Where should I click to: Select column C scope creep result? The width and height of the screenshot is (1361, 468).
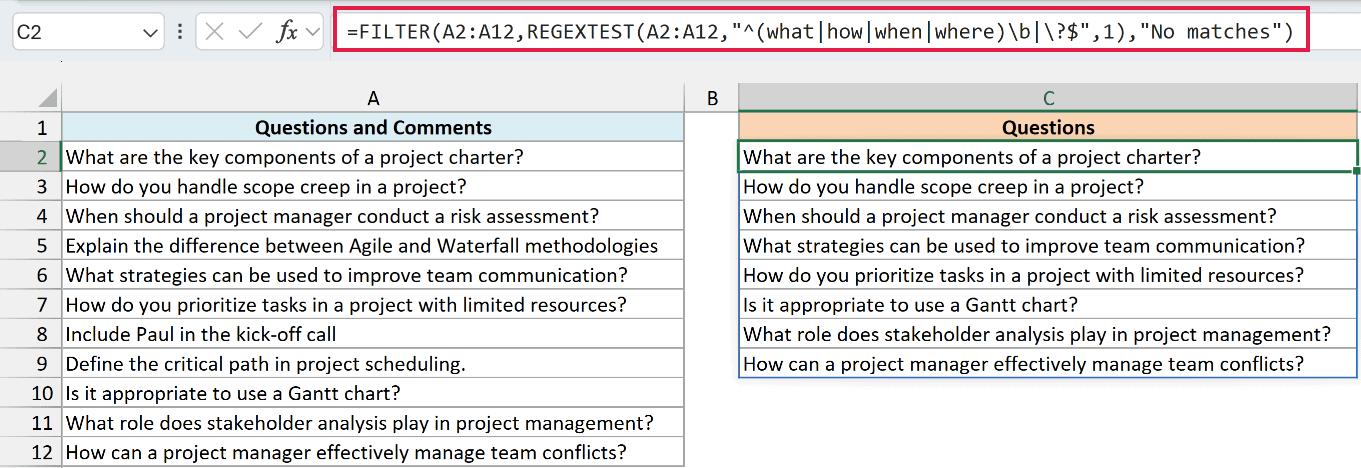click(1049, 186)
